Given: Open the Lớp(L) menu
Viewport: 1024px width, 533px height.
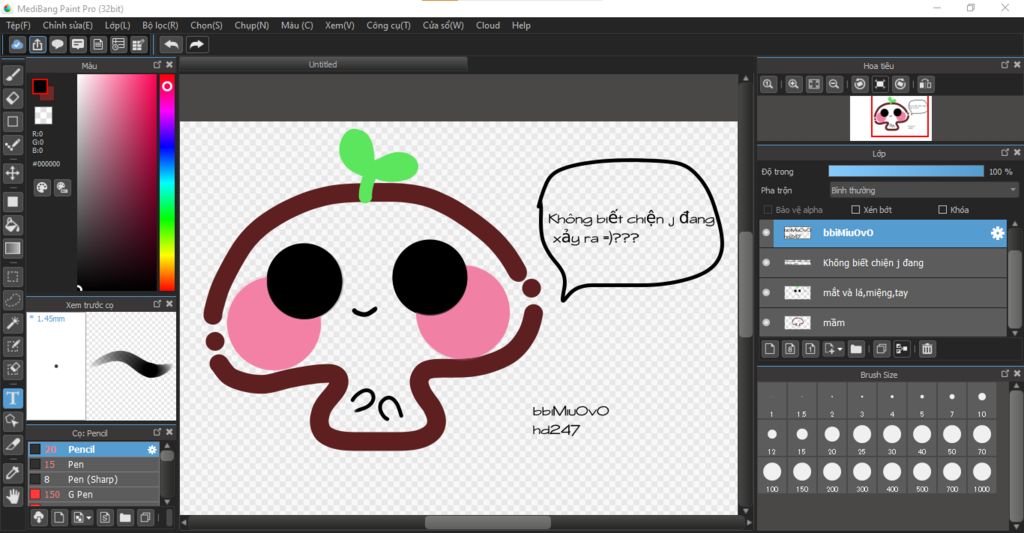Looking at the screenshot, I should 118,25.
